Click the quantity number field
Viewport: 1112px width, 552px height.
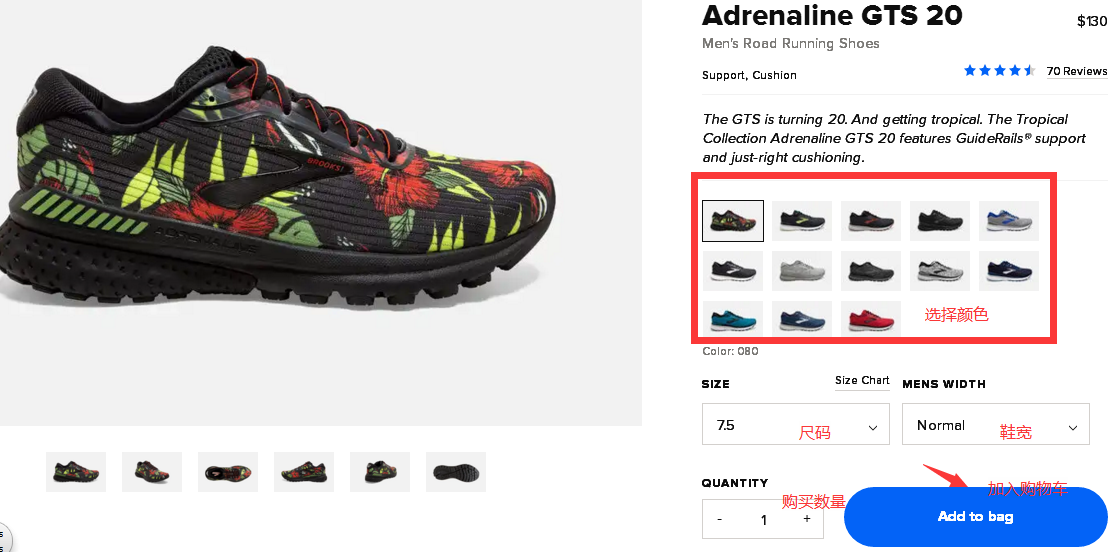[x=763, y=519]
